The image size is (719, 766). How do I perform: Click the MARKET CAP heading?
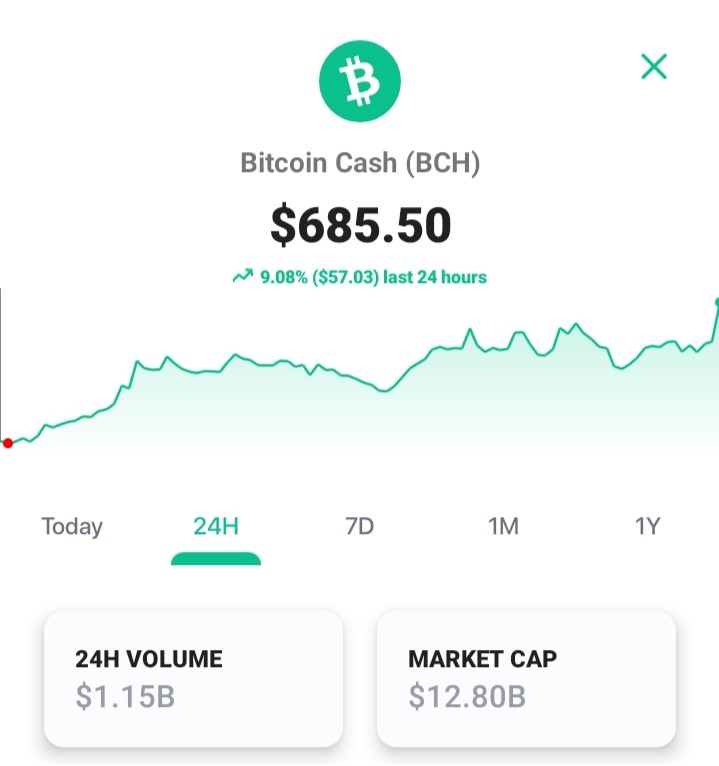tap(483, 659)
